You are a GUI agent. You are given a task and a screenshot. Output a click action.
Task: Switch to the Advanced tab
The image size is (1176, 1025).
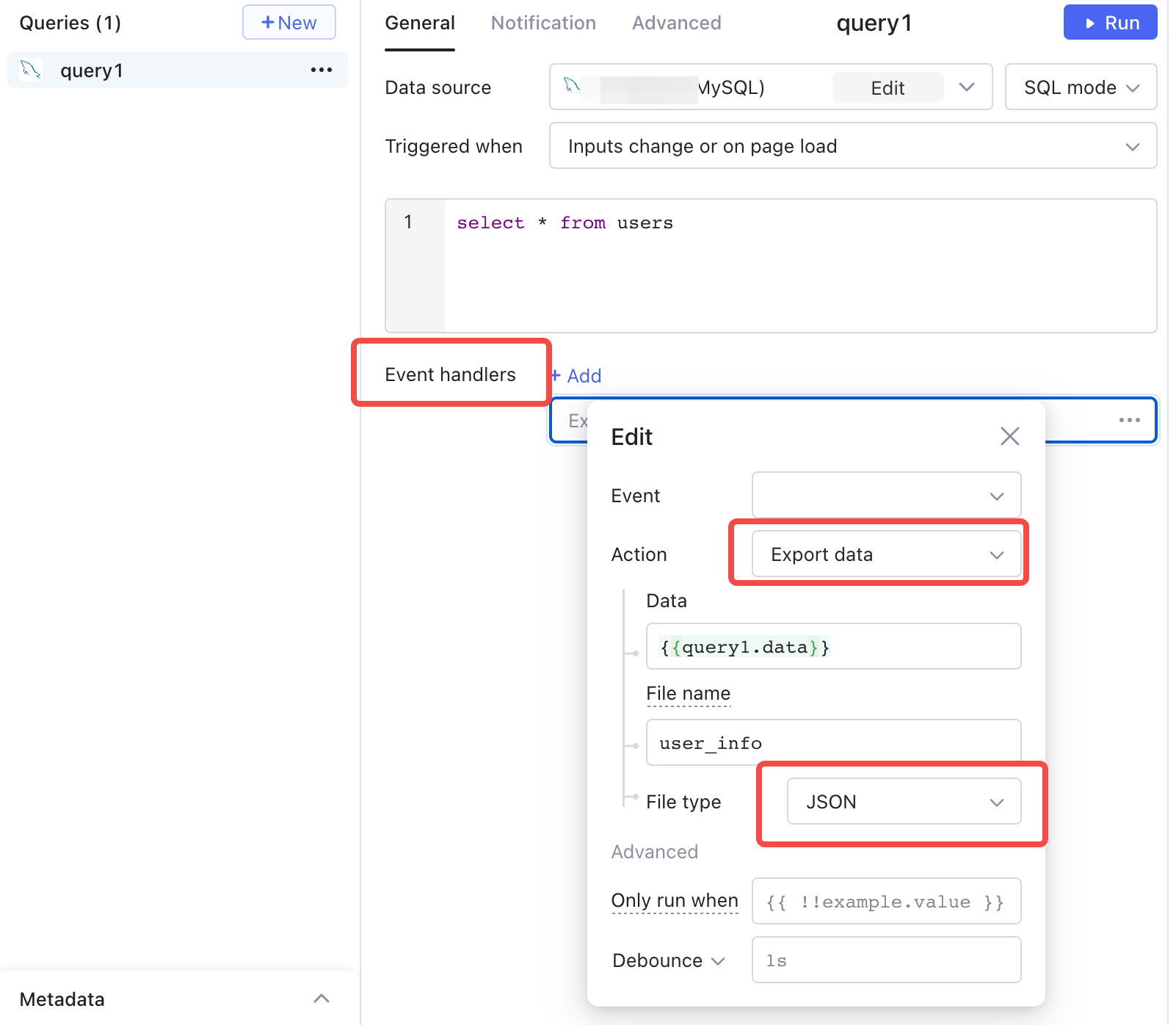coord(675,23)
